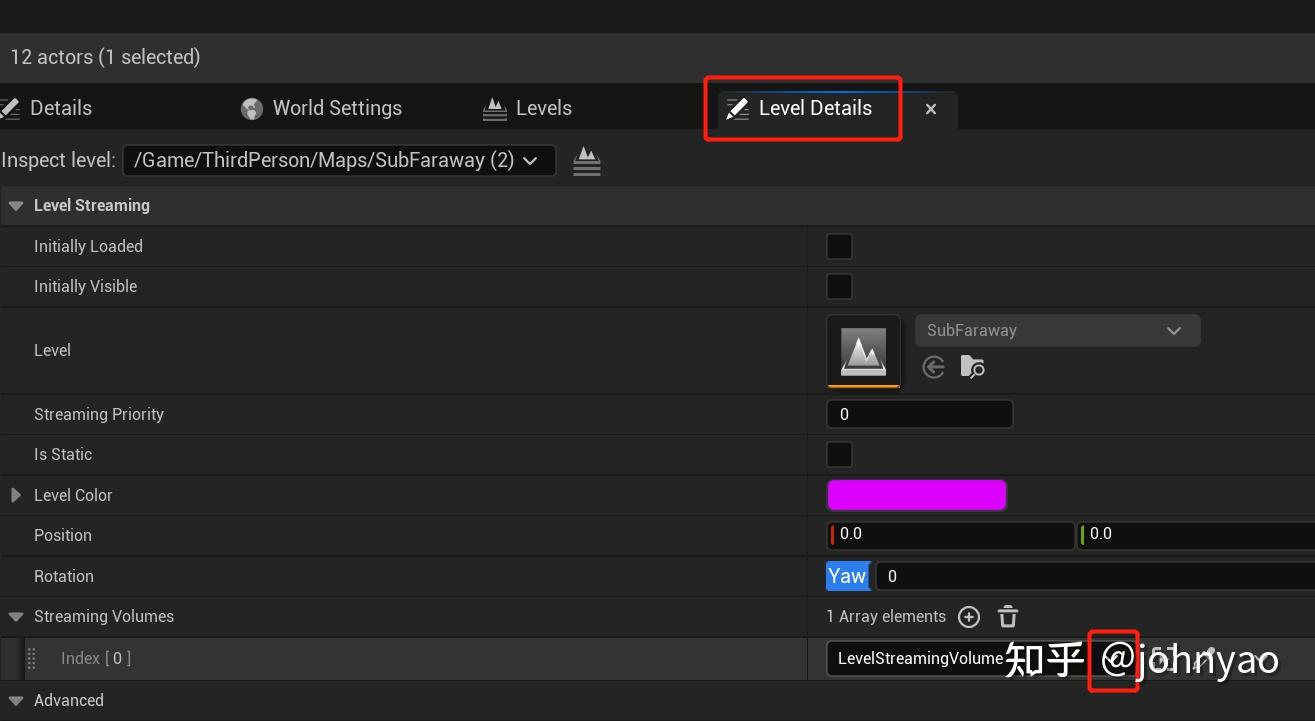Browse to SubFaraway in Content Browser icon
1315x721 pixels.
point(972,367)
